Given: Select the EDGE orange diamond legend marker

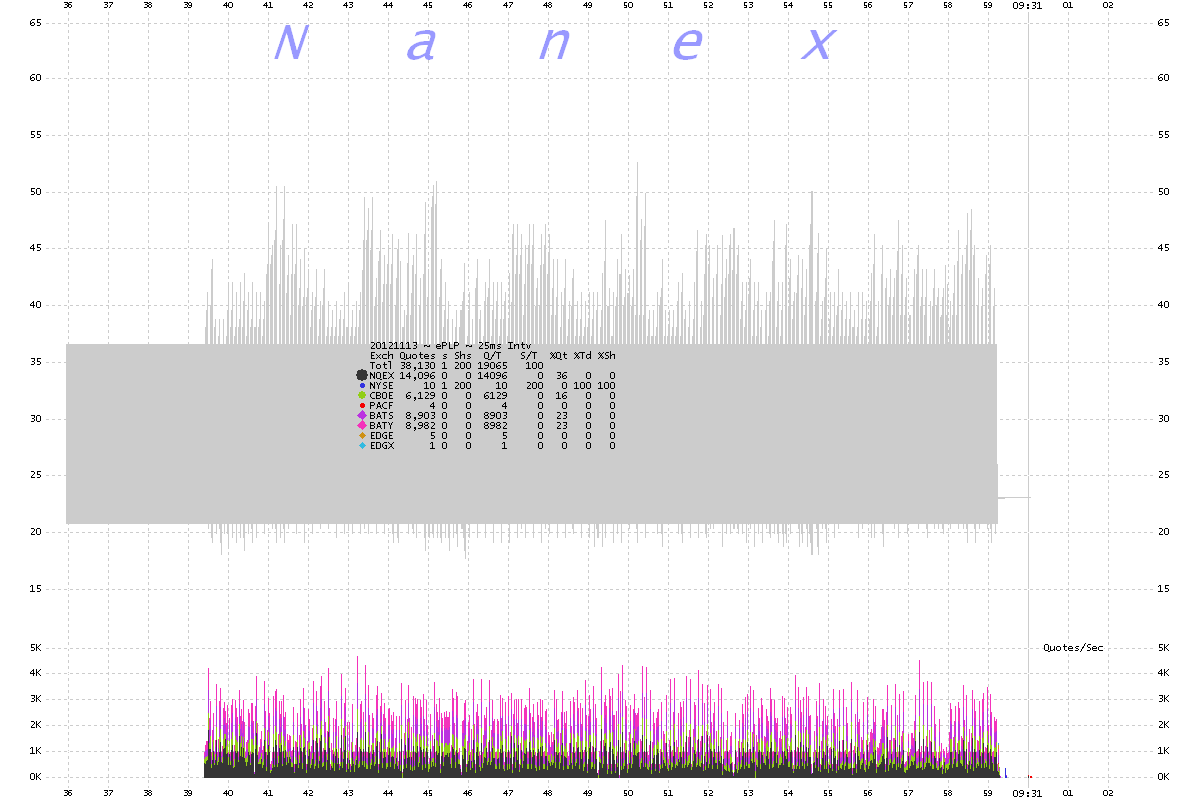Looking at the screenshot, I should 362,435.
